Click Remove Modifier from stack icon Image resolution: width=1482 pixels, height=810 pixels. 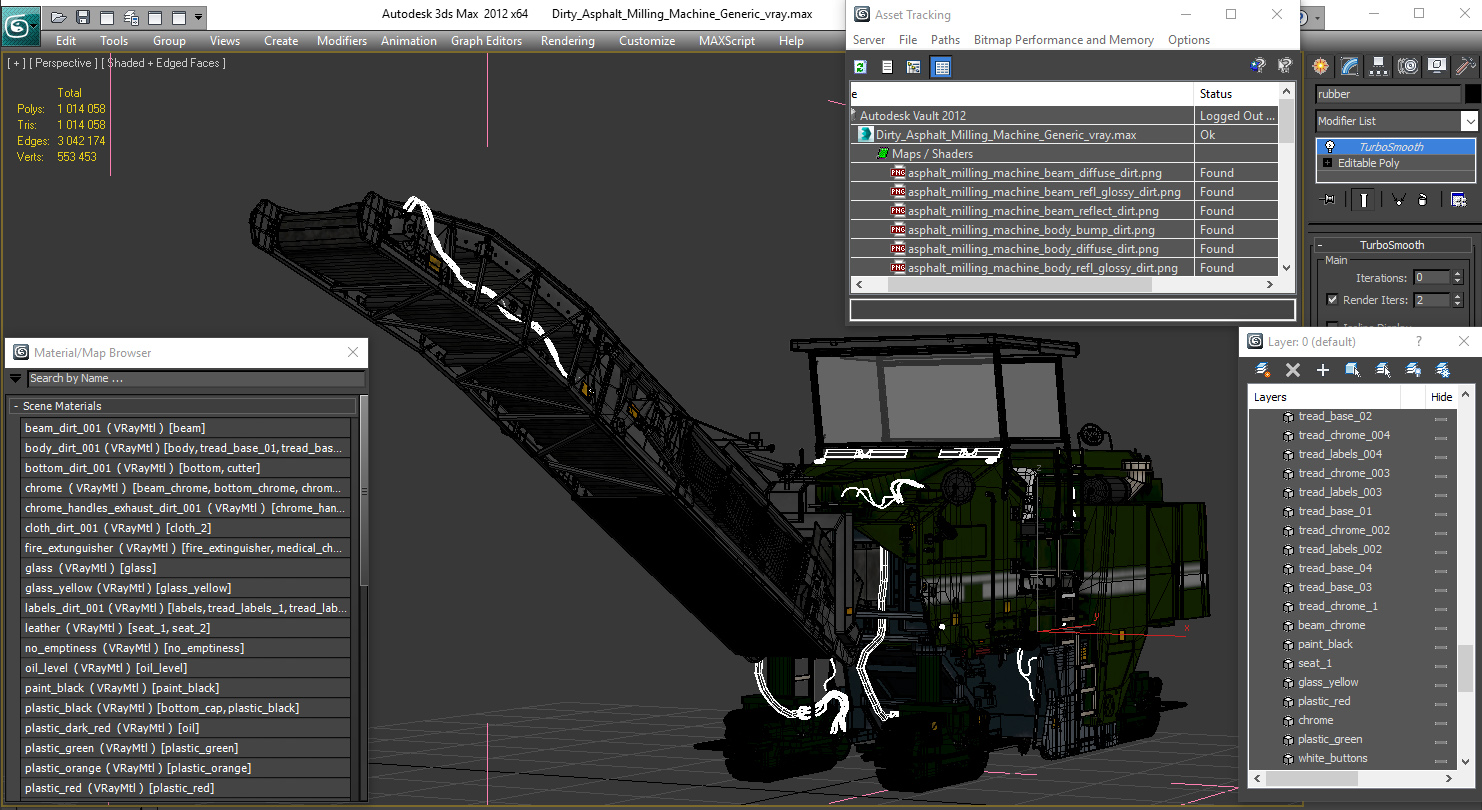coord(1422,200)
